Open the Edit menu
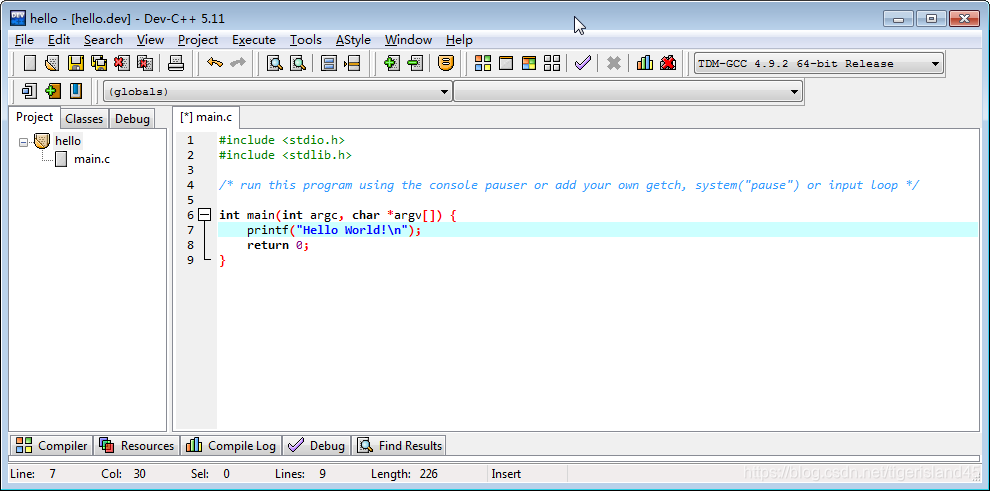The image size is (990, 491). click(x=59, y=40)
